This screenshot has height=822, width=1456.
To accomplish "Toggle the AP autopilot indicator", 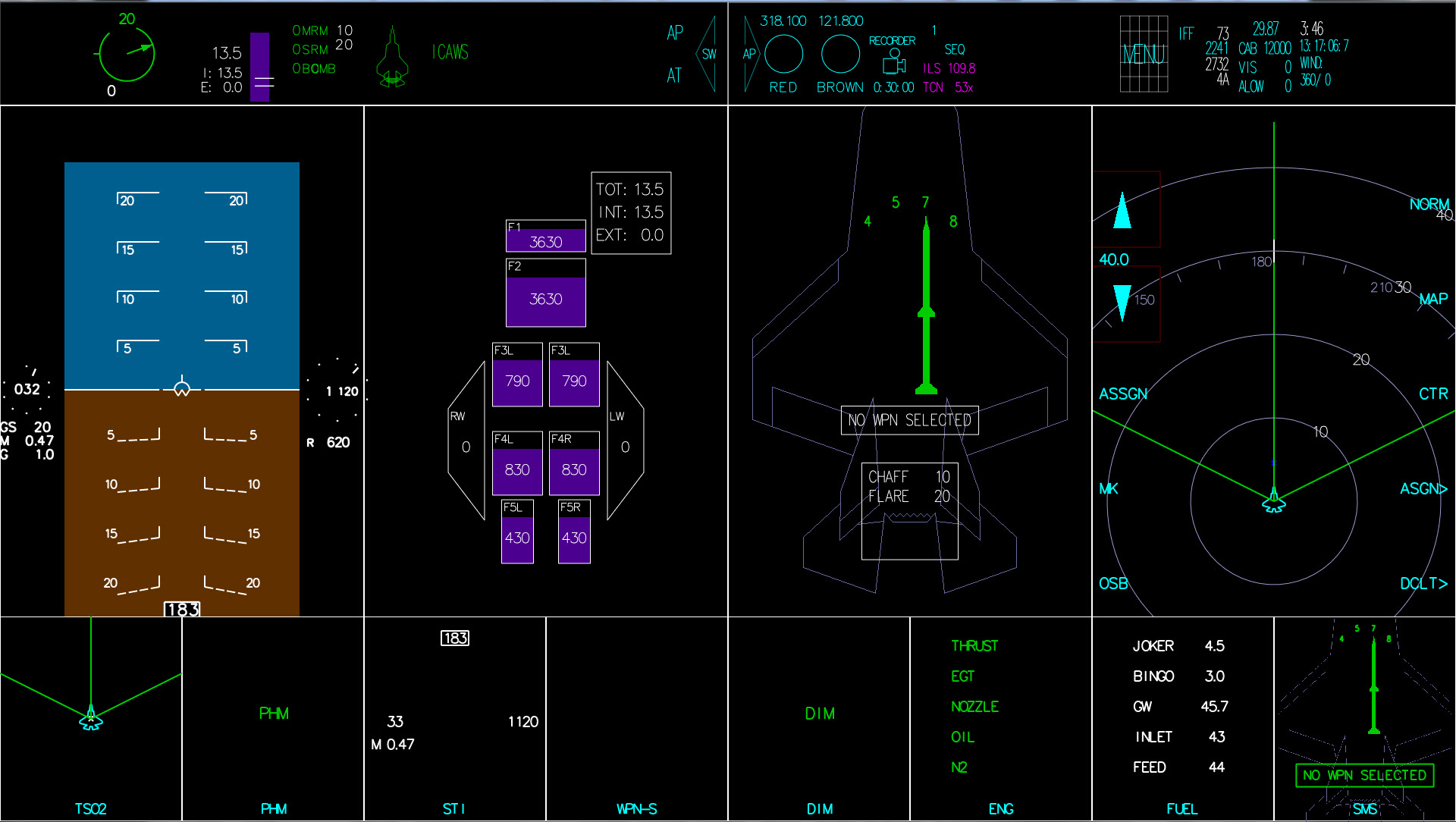I will (x=674, y=33).
